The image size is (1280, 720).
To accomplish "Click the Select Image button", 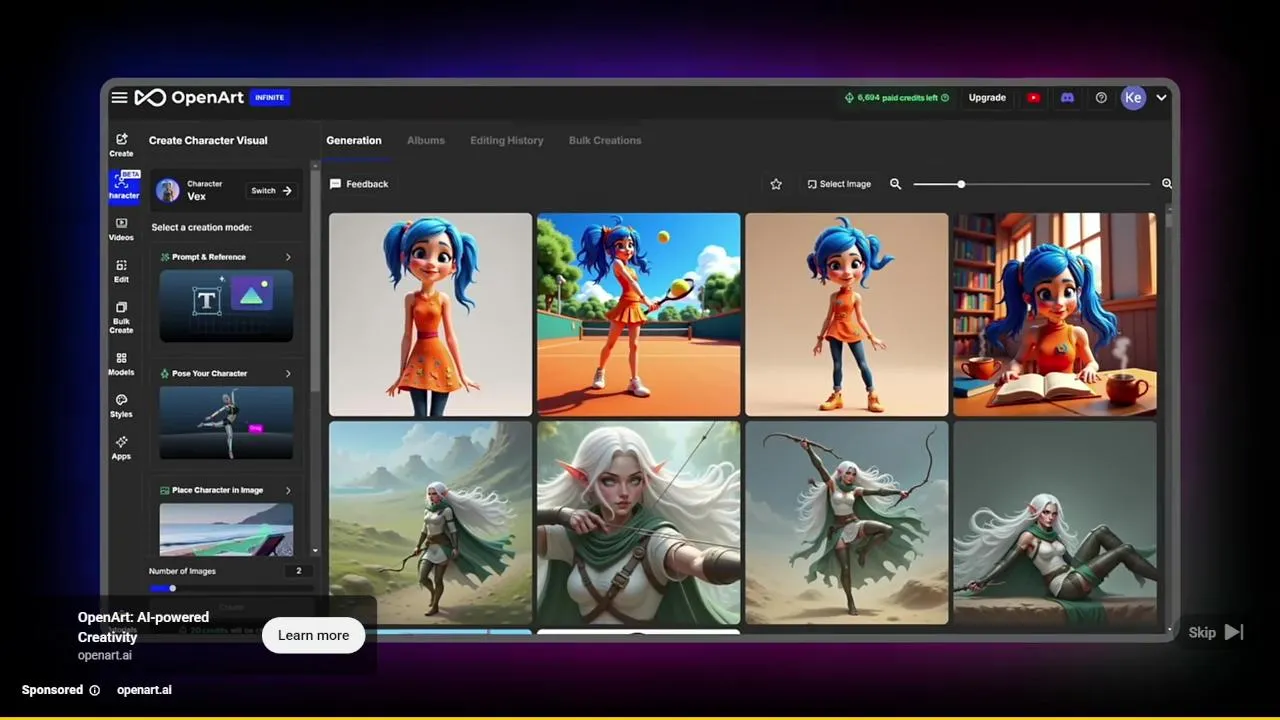I will 839,184.
